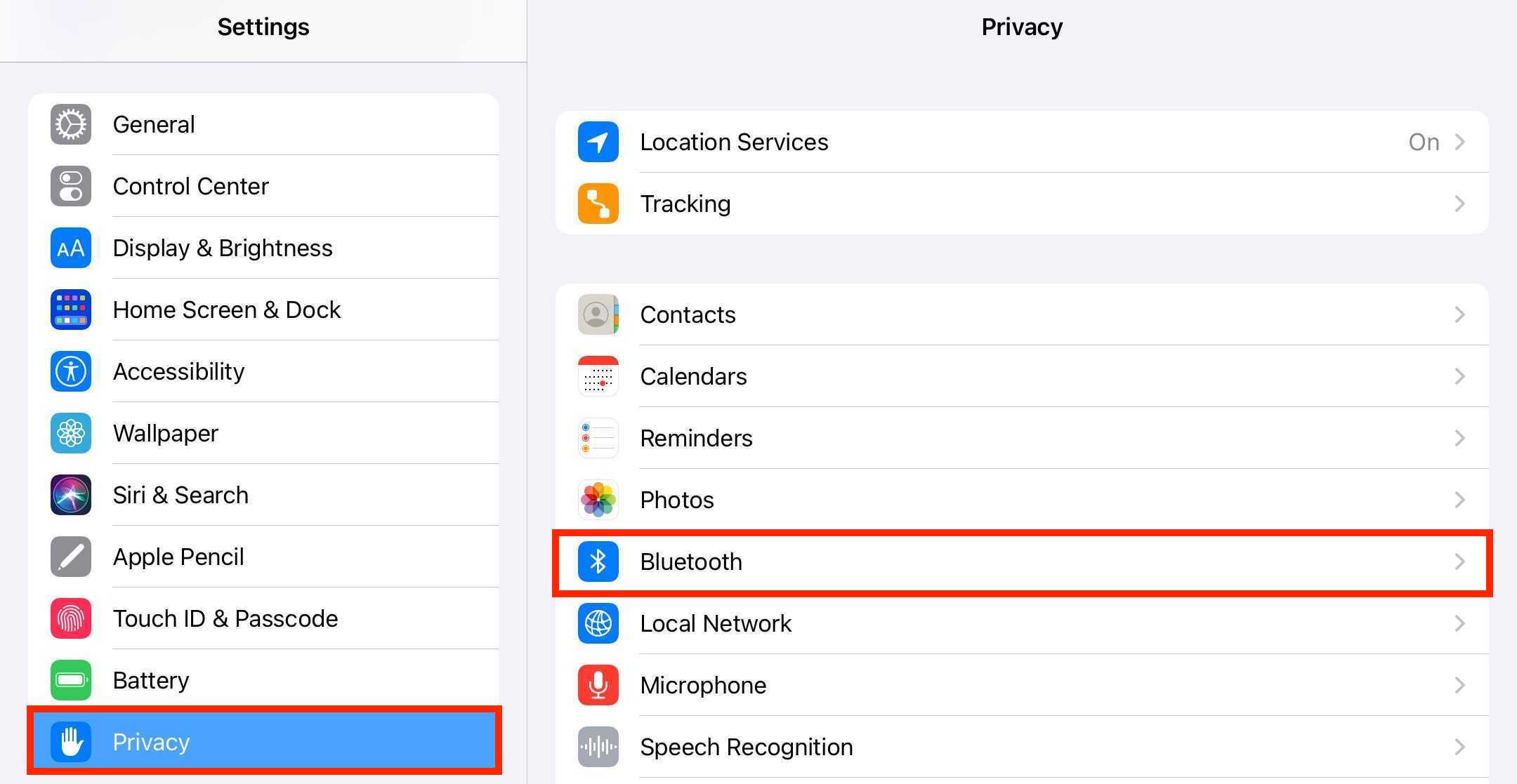Select the Battery icon
Image resolution: width=1517 pixels, height=784 pixels.
click(x=70, y=680)
